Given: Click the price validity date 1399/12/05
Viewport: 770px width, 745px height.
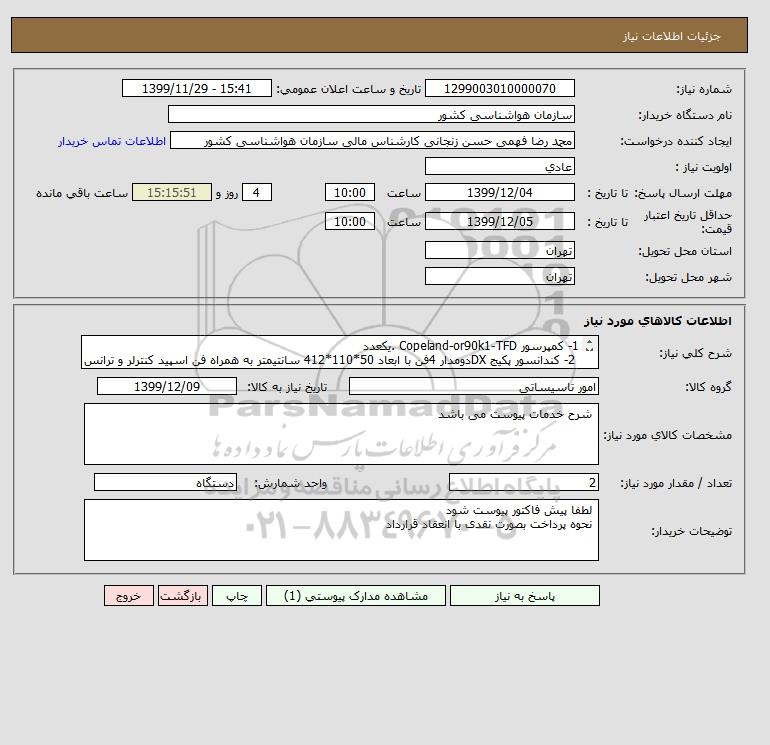Looking at the screenshot, I should click(499, 221).
